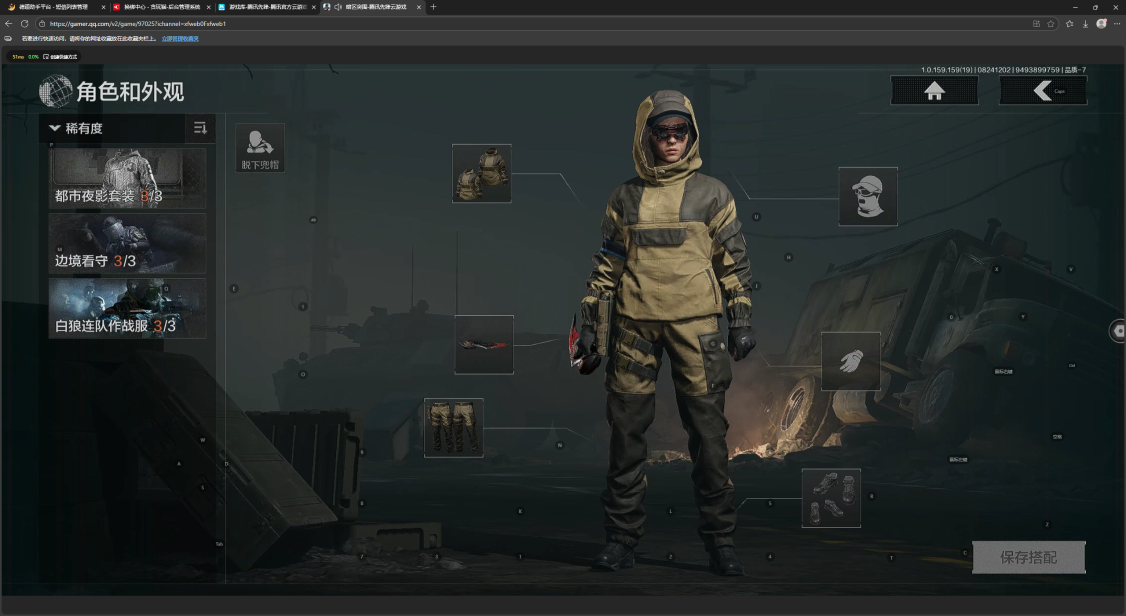Add this page to favorites star

[1051, 24]
